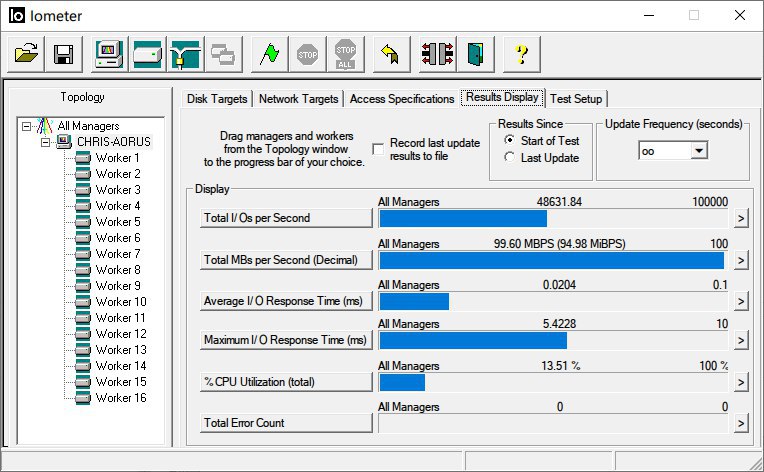Open detail arrow for Total MBs per Second
Image resolution: width=764 pixels, height=472 pixels.
[x=741, y=261]
